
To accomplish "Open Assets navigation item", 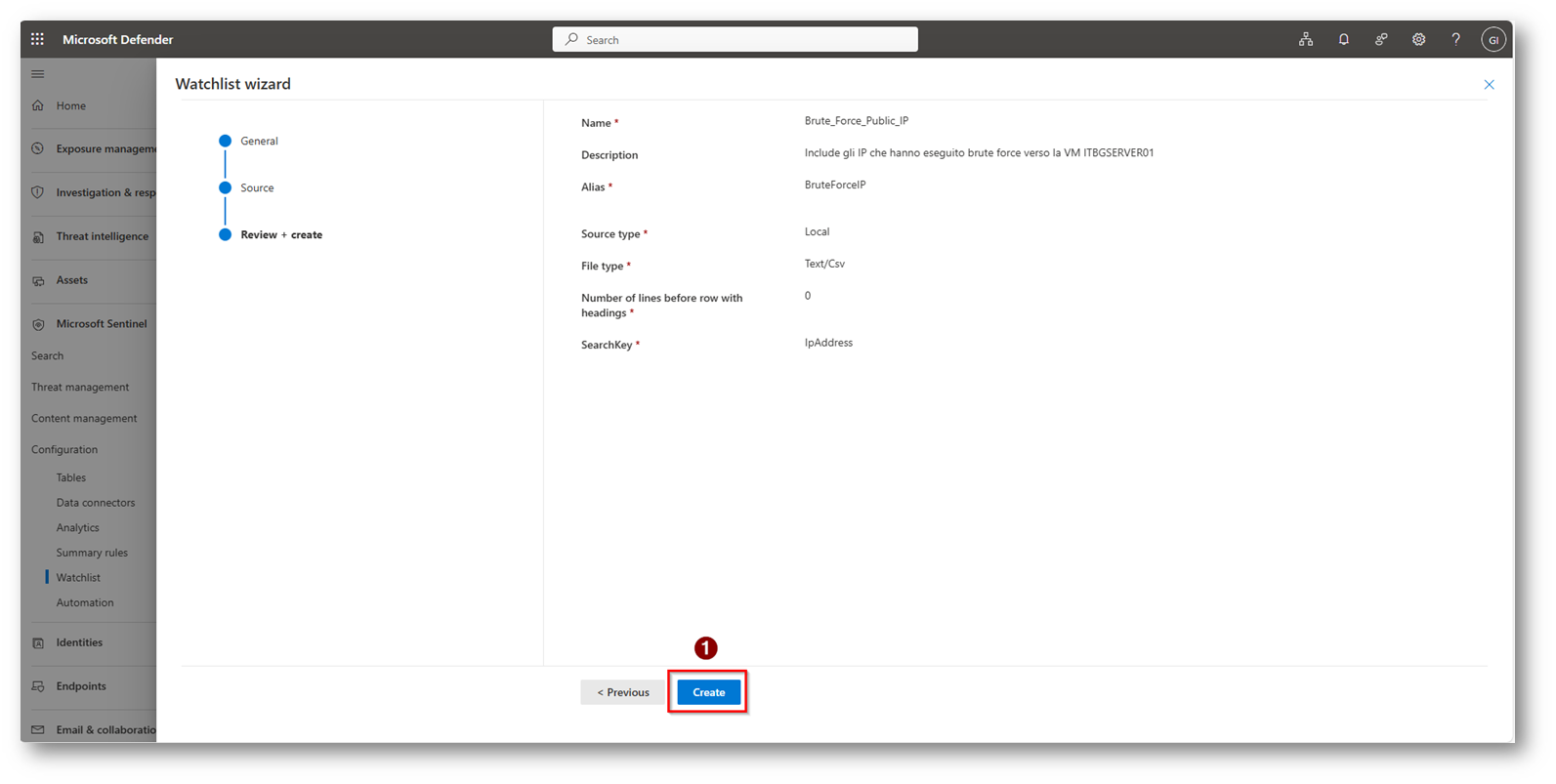I will point(72,280).
